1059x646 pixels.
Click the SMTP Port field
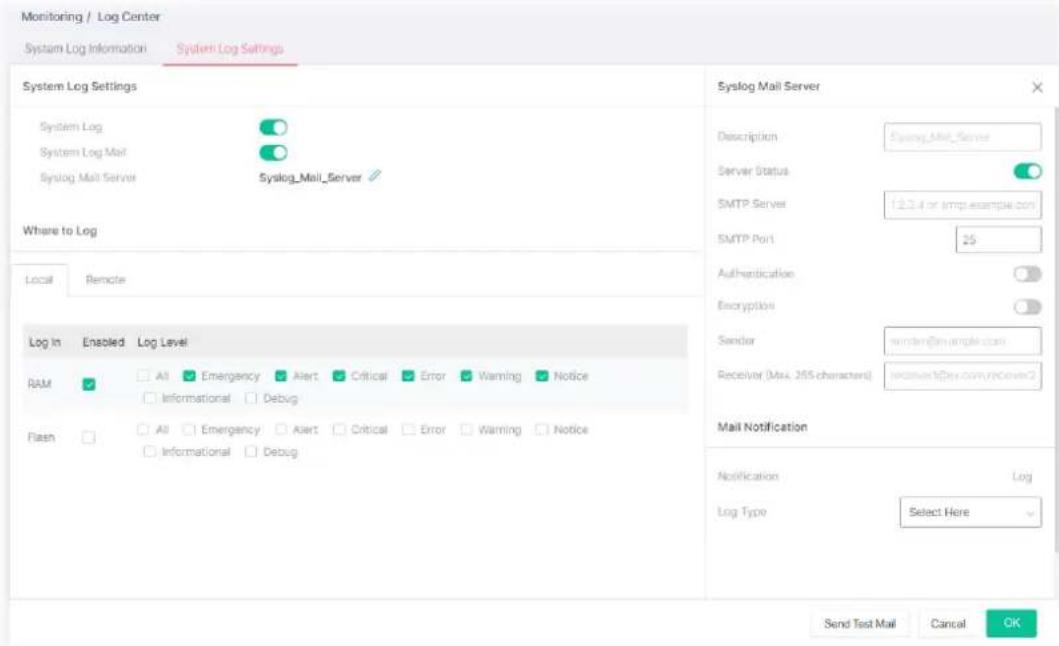pyautogui.click(x=998, y=239)
